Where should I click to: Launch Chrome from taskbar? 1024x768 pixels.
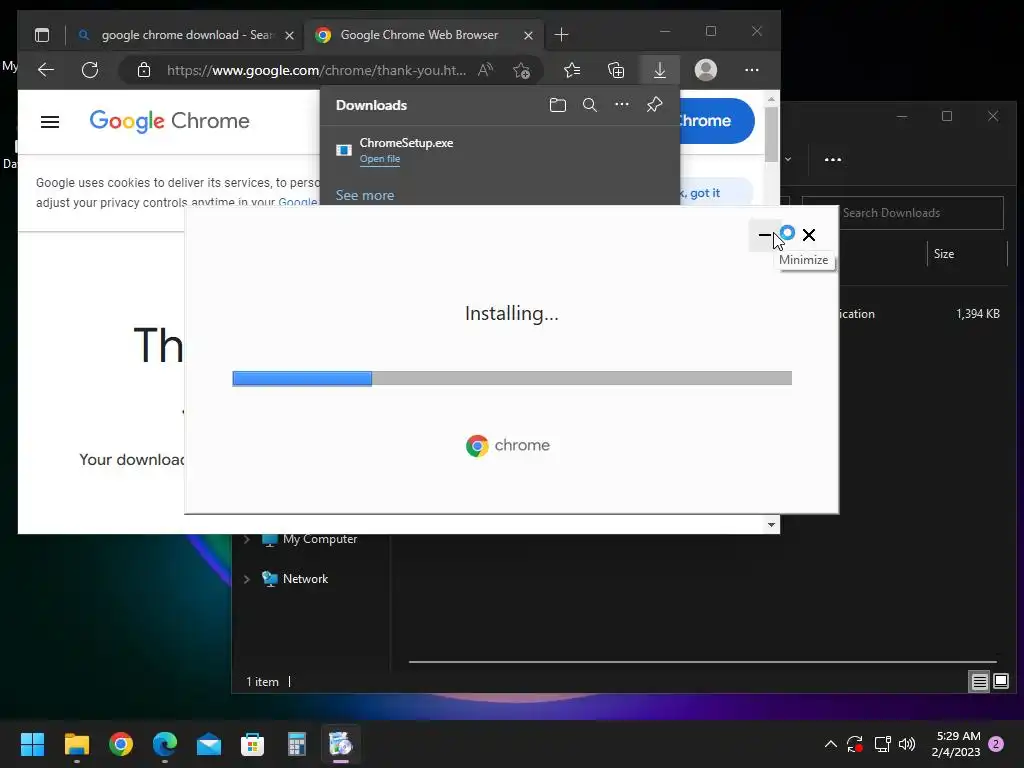(121, 744)
